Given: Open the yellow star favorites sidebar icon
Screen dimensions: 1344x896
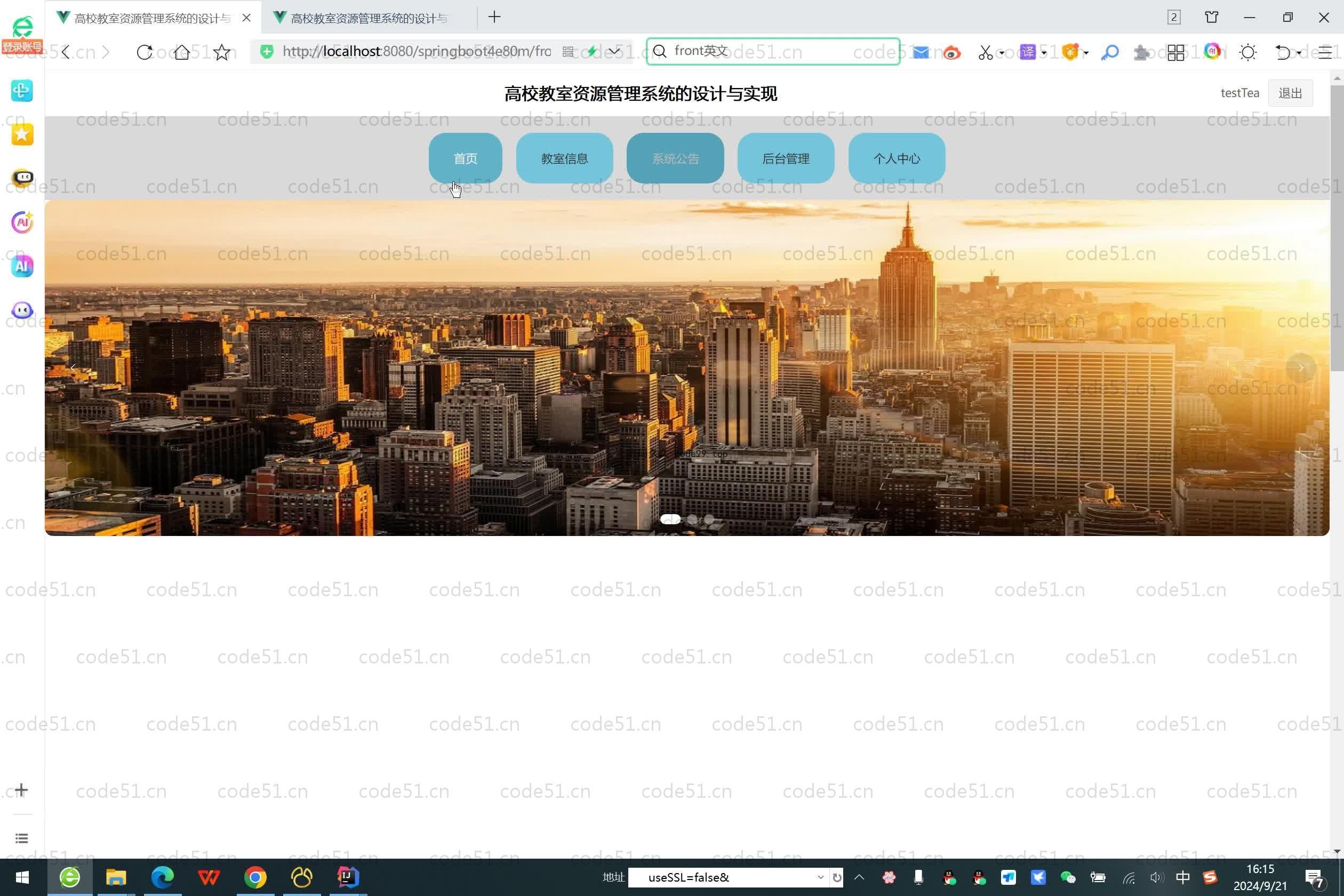Looking at the screenshot, I should 22,134.
